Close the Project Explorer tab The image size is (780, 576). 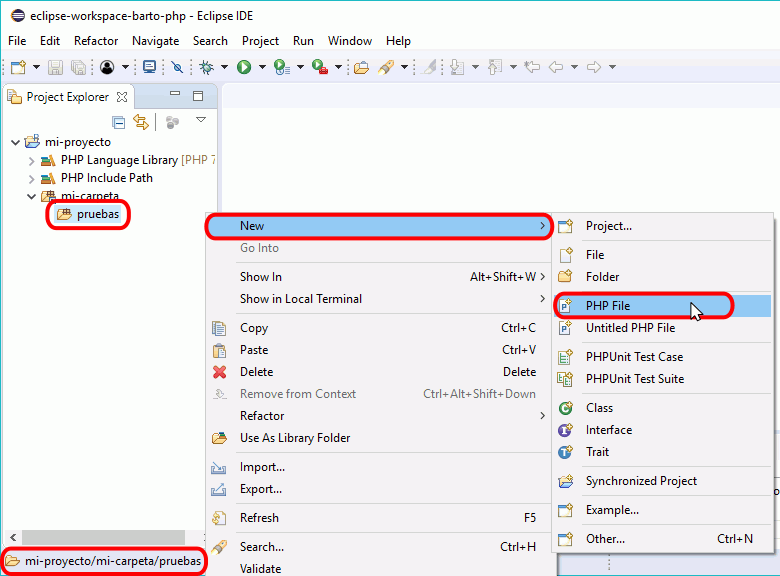click(122, 97)
